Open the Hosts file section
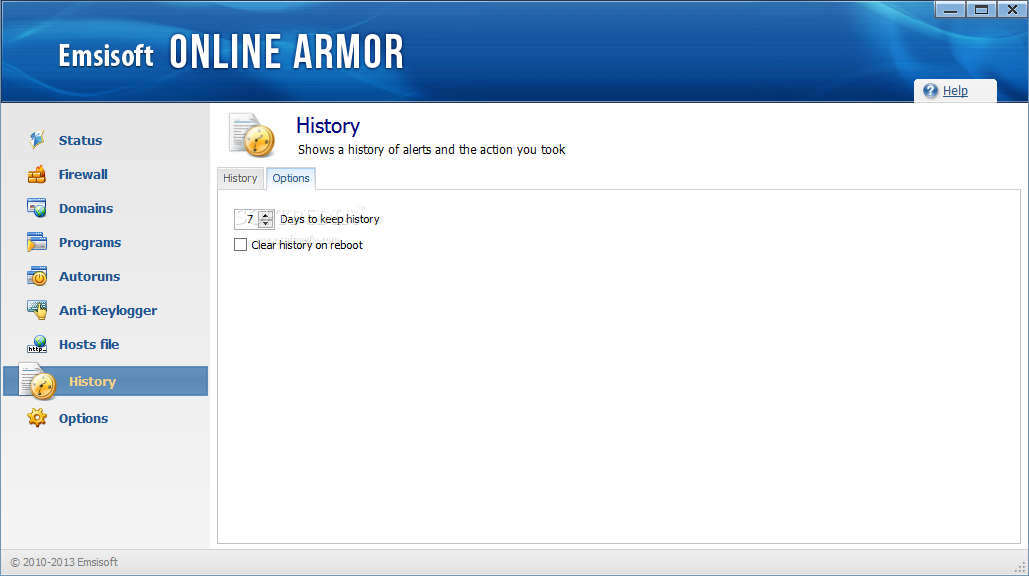Viewport: 1029px width, 576px height. click(x=89, y=345)
